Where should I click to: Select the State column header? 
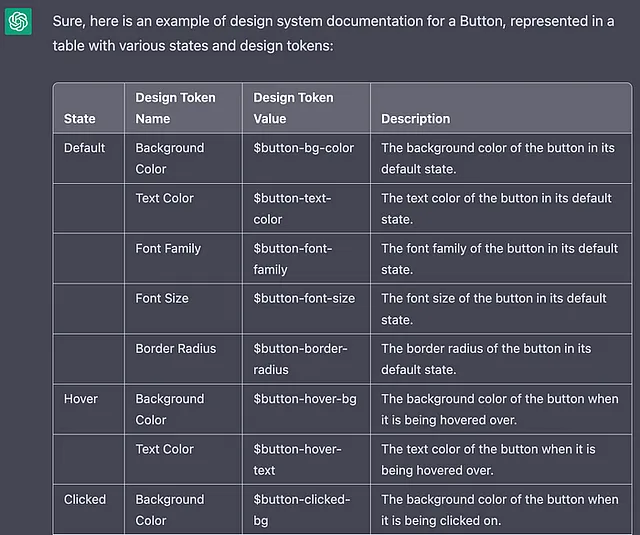tap(89, 108)
